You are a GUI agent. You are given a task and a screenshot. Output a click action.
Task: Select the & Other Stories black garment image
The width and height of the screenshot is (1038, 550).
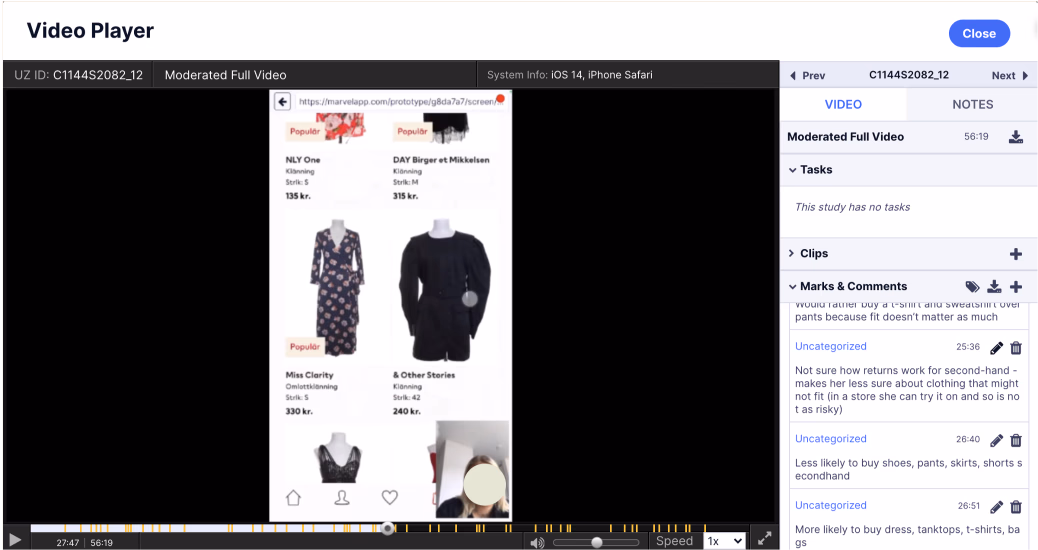coord(445,290)
